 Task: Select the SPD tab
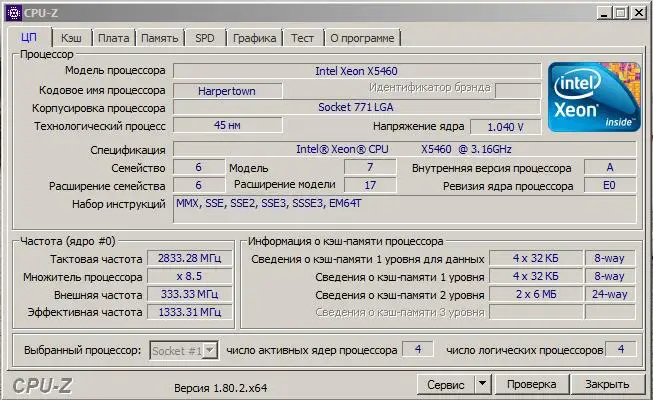(205, 38)
